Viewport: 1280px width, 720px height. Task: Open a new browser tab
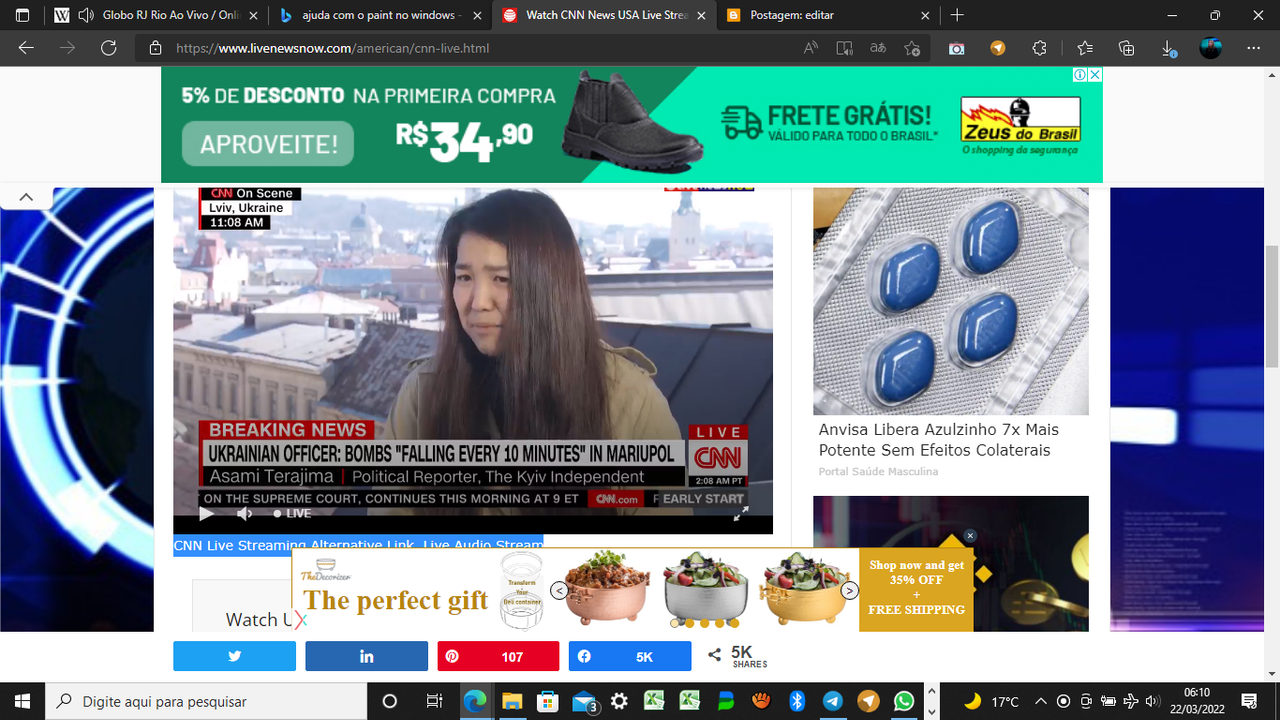pos(957,15)
